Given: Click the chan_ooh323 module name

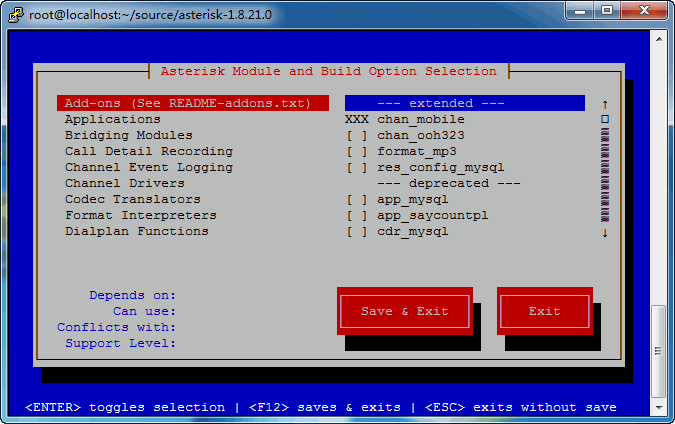Looking at the screenshot, I should [421, 136].
